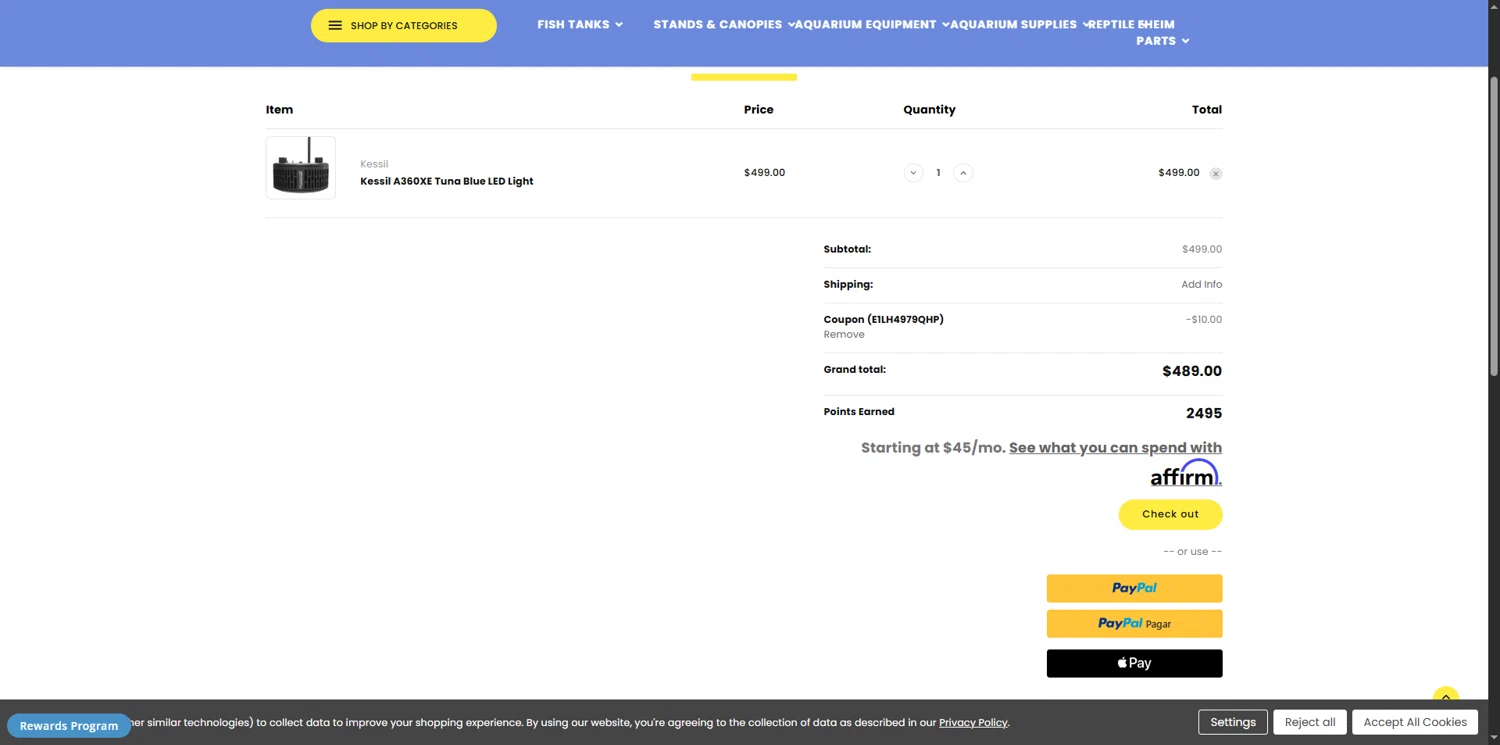
Task: Increase quantity with the up arrow
Action: tap(963, 173)
